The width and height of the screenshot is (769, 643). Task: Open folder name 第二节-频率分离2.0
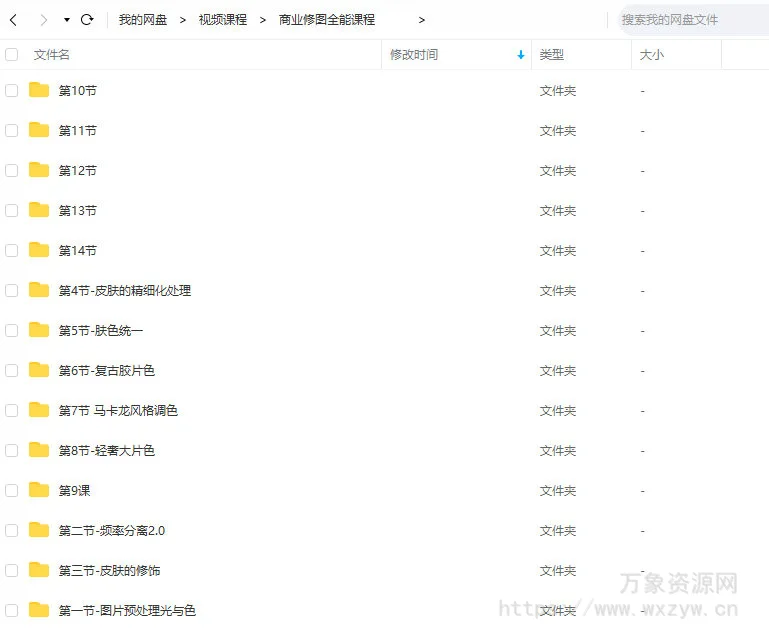pos(111,530)
